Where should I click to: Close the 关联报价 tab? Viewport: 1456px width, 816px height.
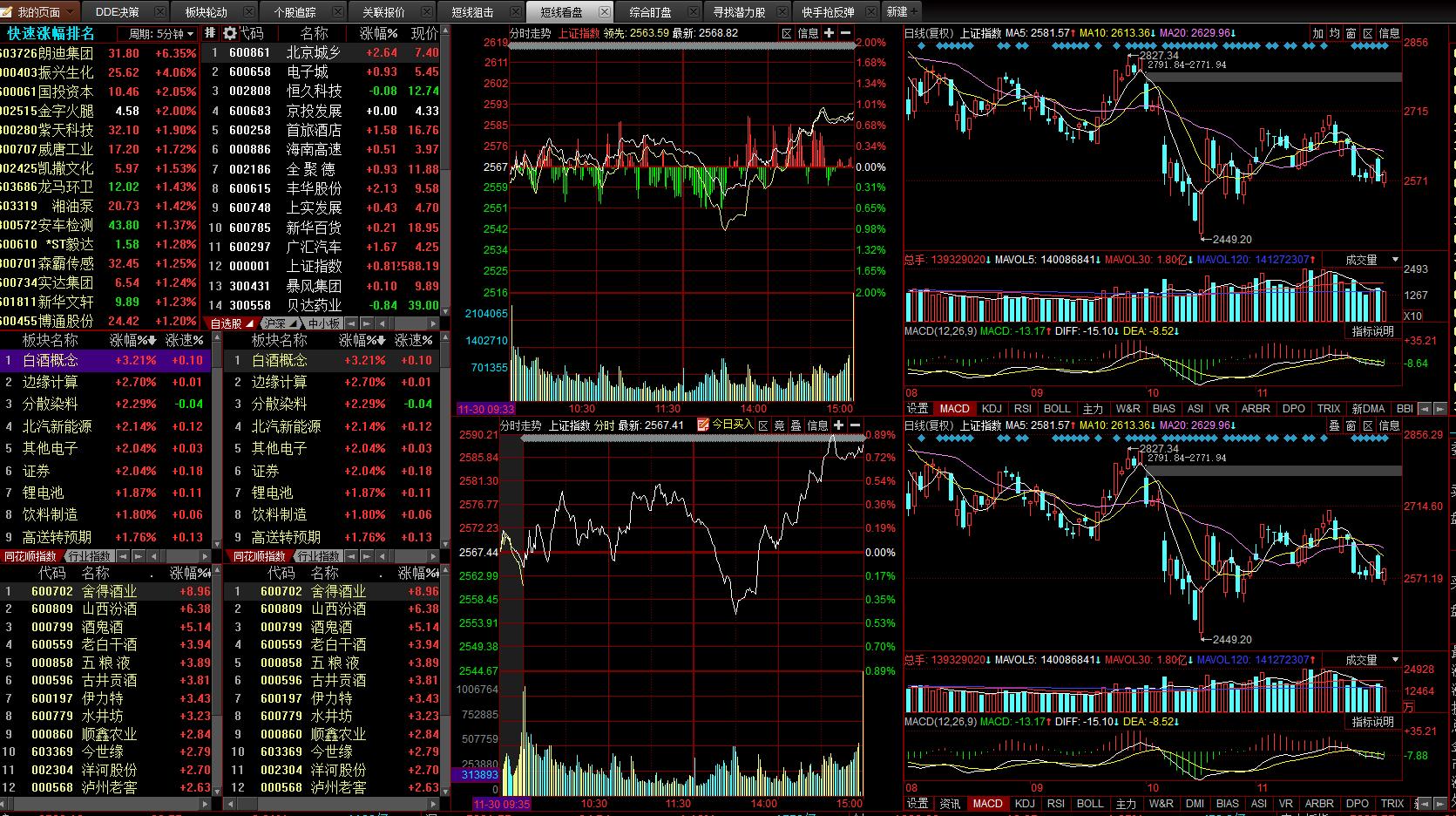[426, 12]
